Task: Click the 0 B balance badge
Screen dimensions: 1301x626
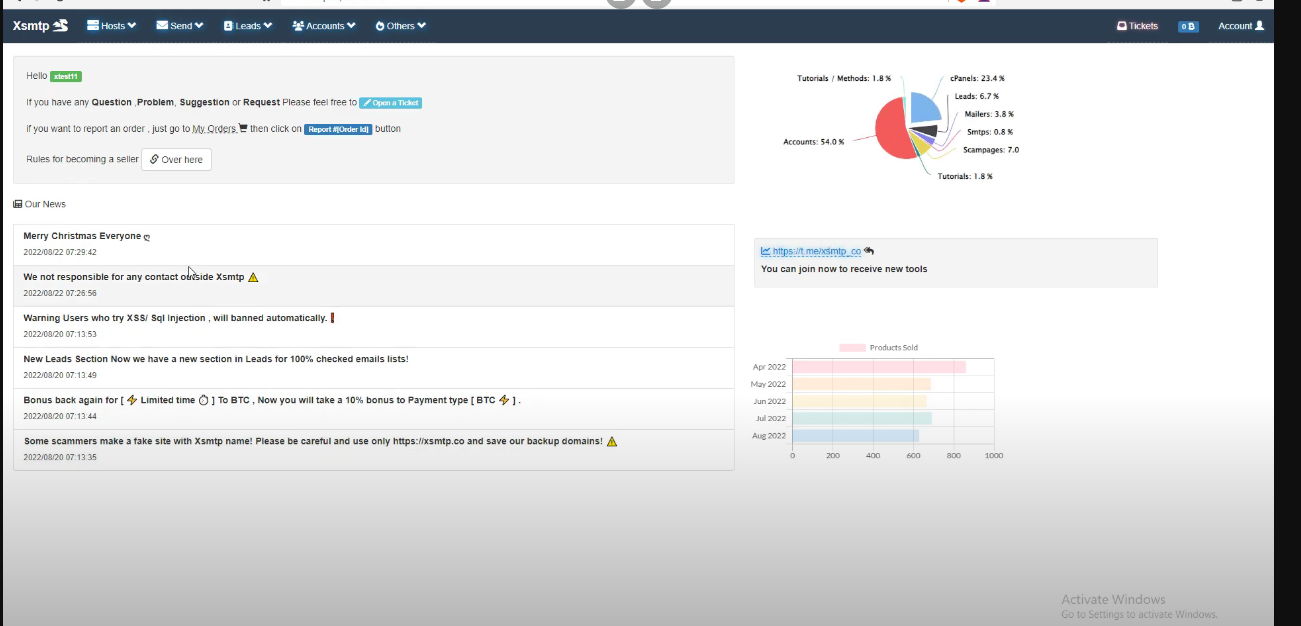Action: pyautogui.click(x=1188, y=27)
